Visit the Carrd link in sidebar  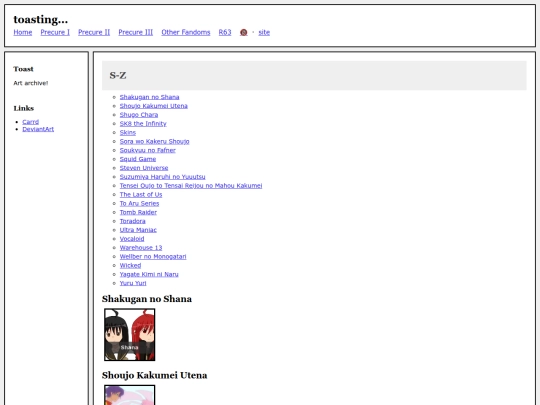coord(31,122)
